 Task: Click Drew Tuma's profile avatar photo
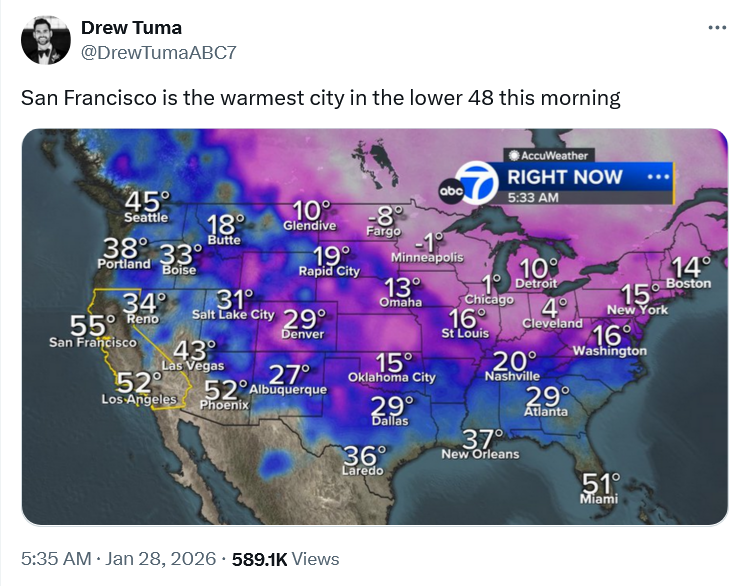[x=46, y=40]
